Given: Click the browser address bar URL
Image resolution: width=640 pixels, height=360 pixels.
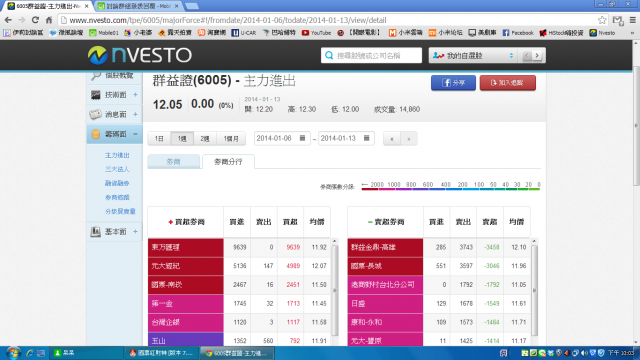Looking at the screenshot, I should pyautogui.click(x=228, y=20).
